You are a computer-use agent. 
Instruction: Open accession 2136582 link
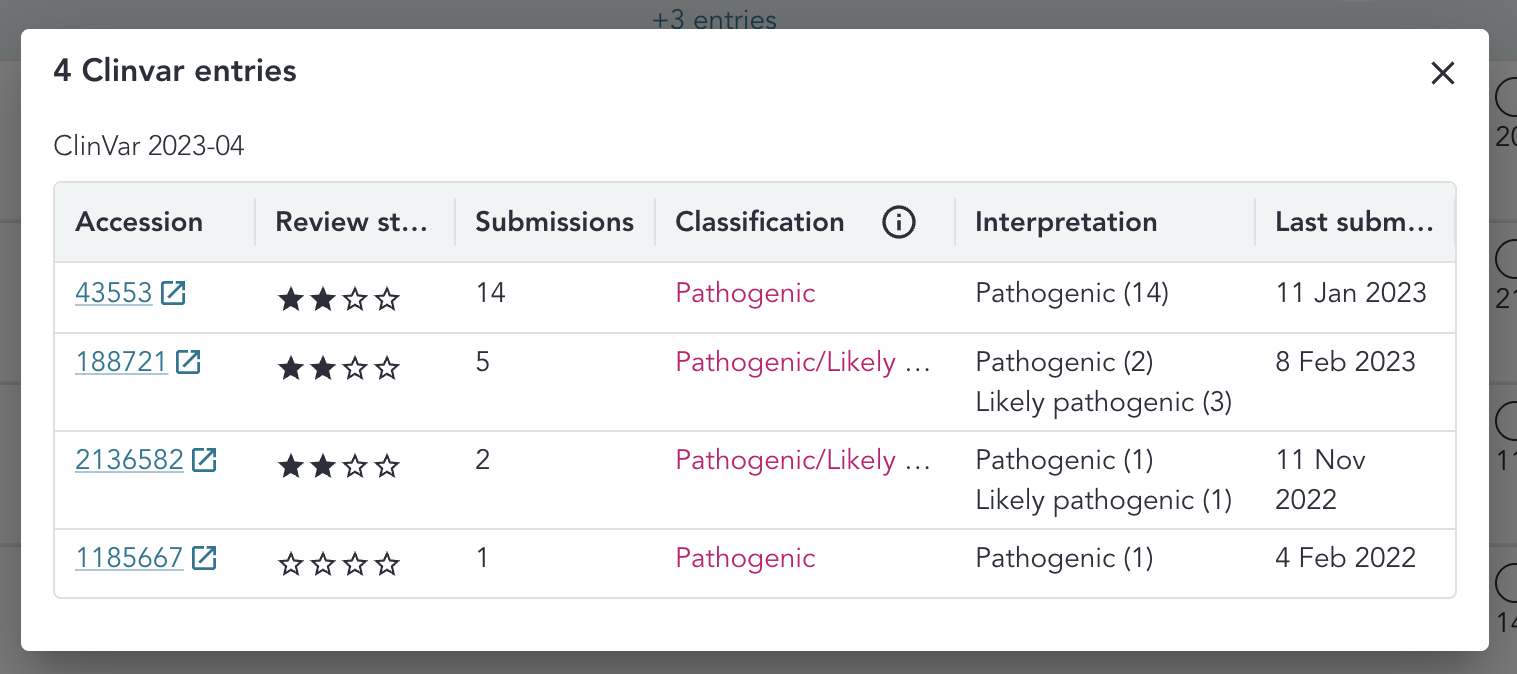[129, 460]
